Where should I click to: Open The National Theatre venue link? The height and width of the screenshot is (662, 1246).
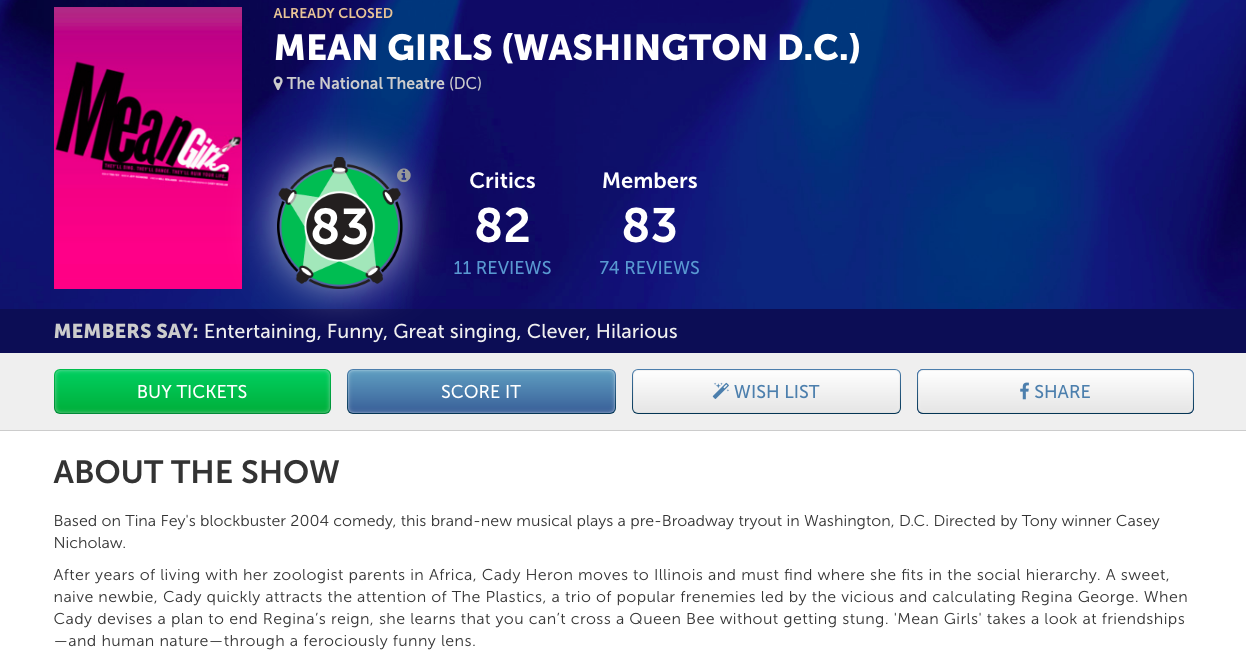(x=365, y=84)
